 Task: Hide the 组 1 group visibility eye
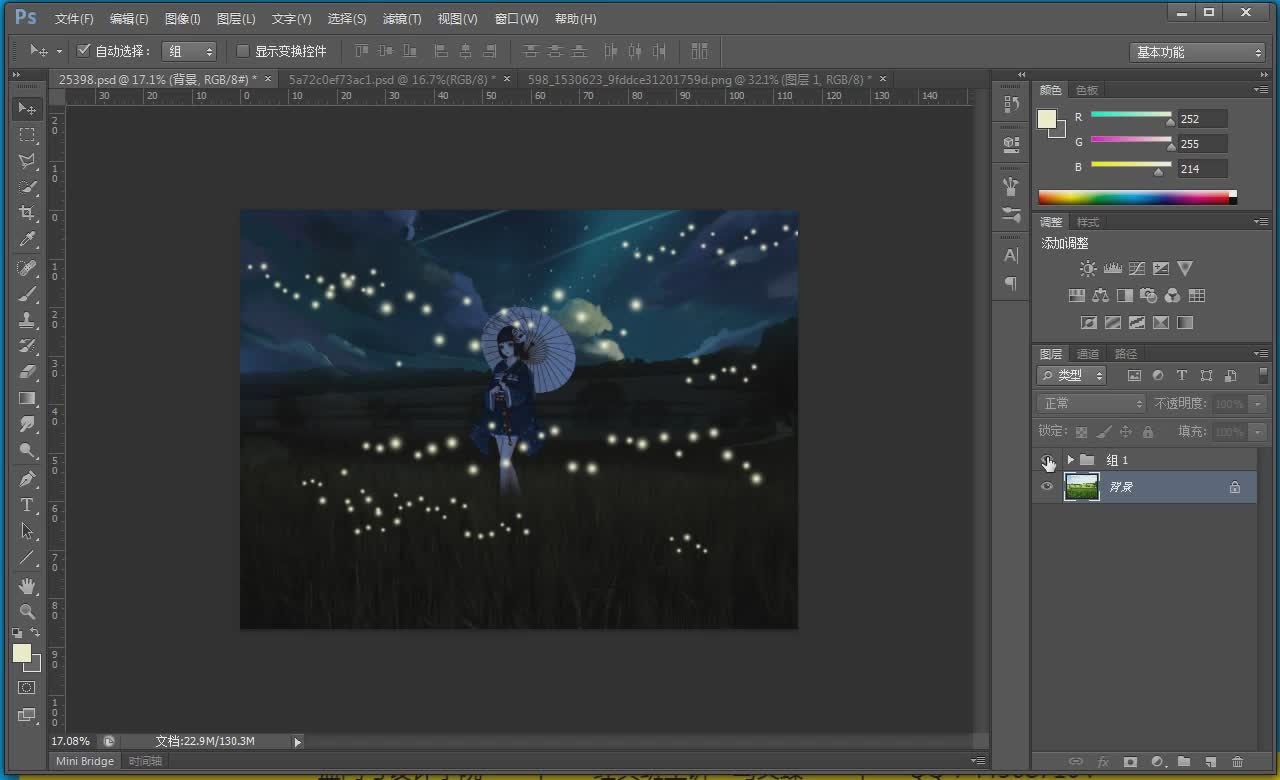(x=1047, y=460)
